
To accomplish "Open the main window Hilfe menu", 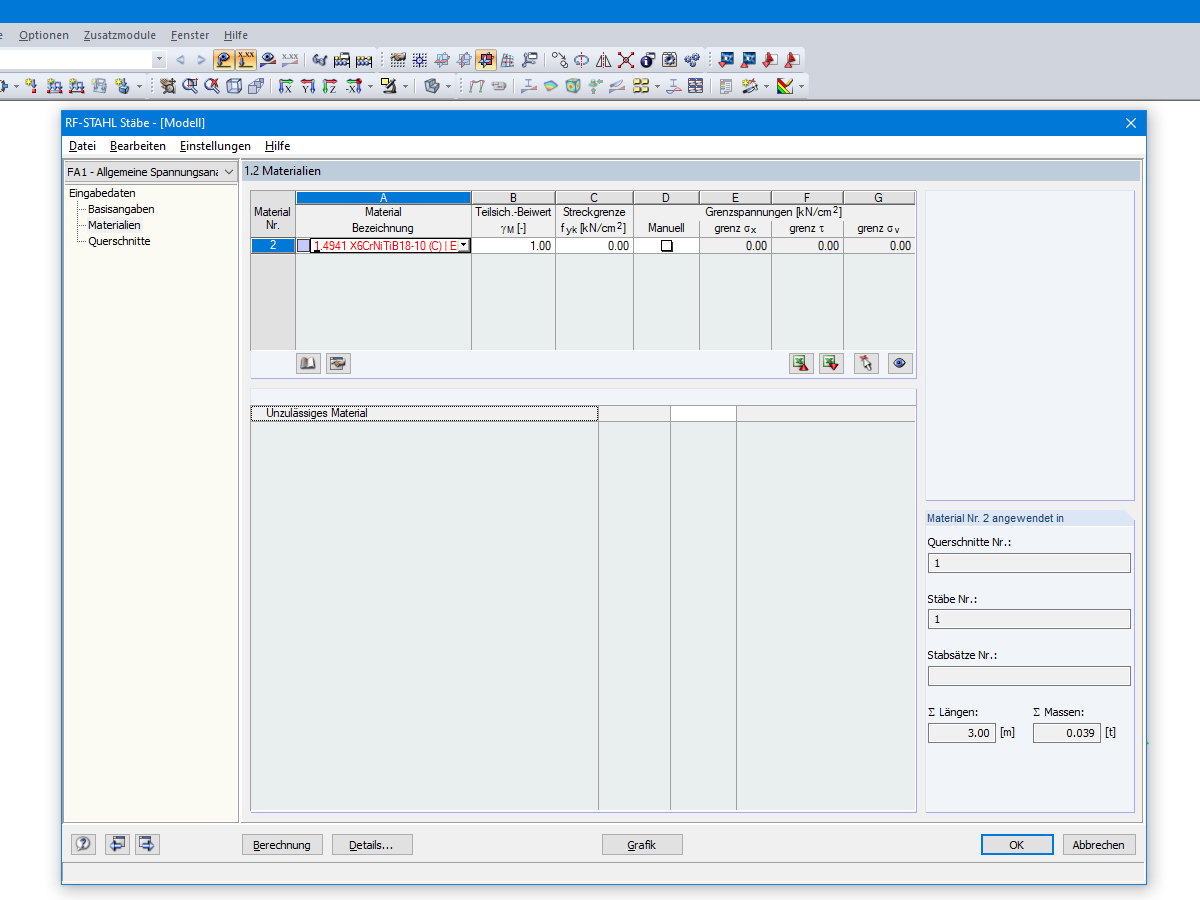I will click(236, 35).
